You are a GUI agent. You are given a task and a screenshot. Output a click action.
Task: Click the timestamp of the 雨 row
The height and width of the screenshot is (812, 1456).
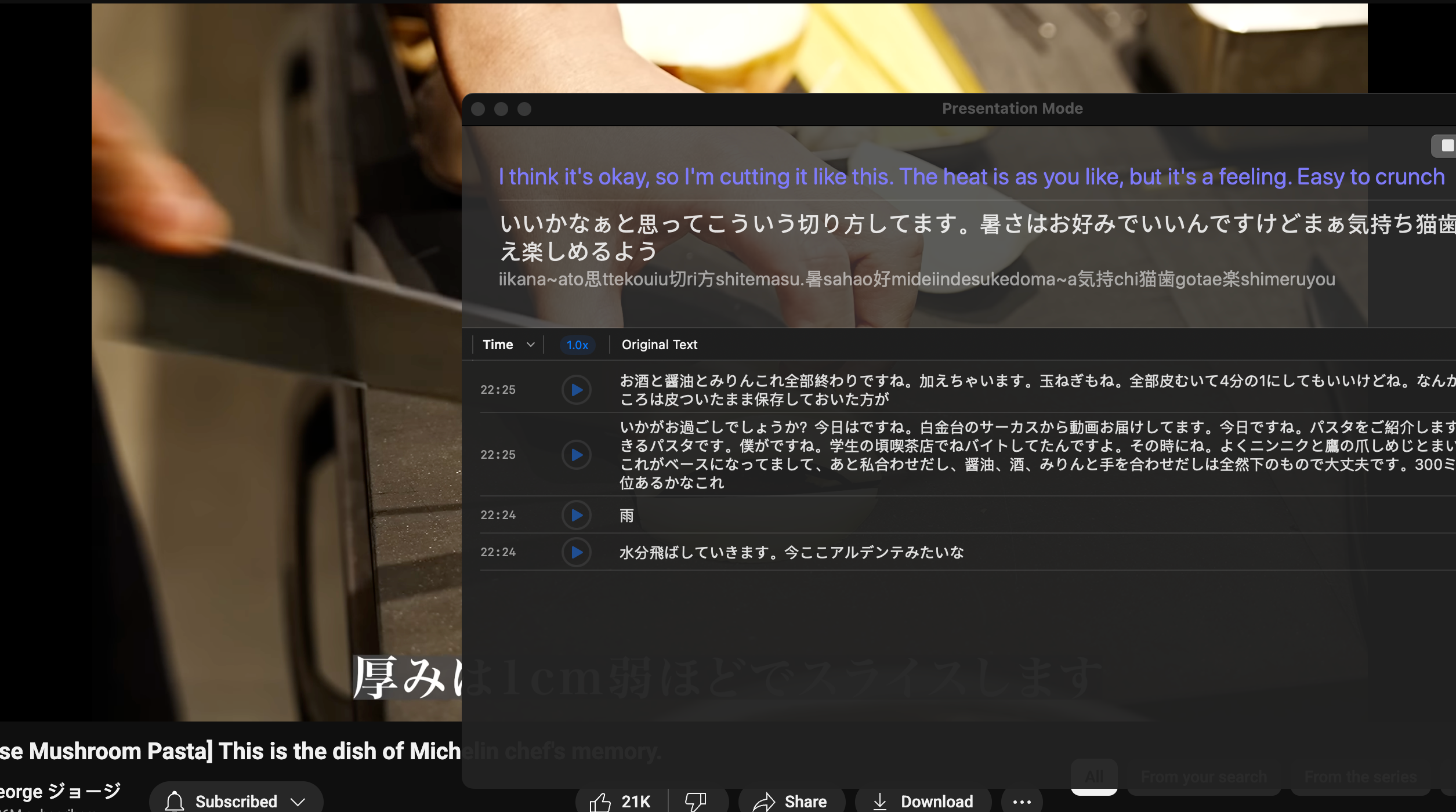click(498, 515)
